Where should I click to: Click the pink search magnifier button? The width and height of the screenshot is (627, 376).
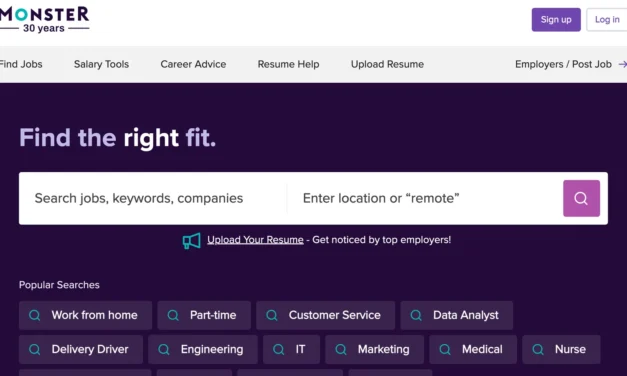pyautogui.click(x=581, y=198)
